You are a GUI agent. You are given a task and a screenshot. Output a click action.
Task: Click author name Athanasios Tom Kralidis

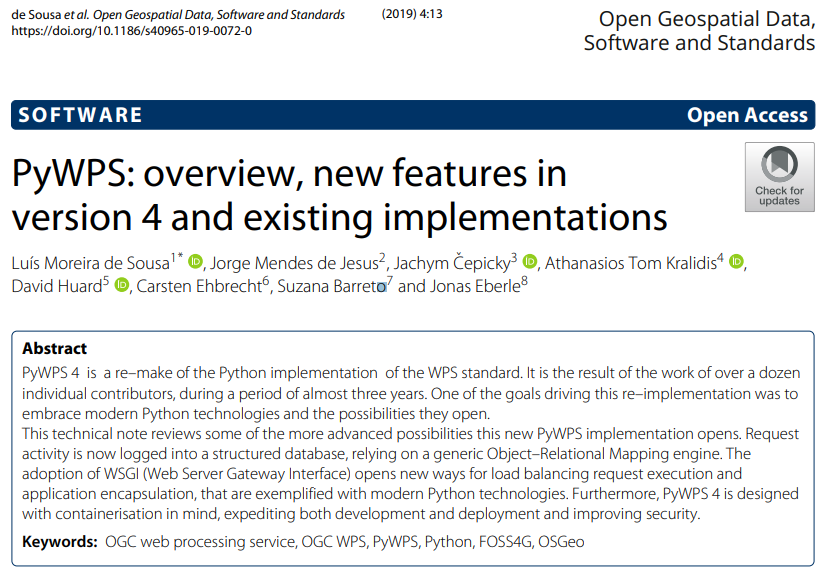pyautogui.click(x=630, y=263)
